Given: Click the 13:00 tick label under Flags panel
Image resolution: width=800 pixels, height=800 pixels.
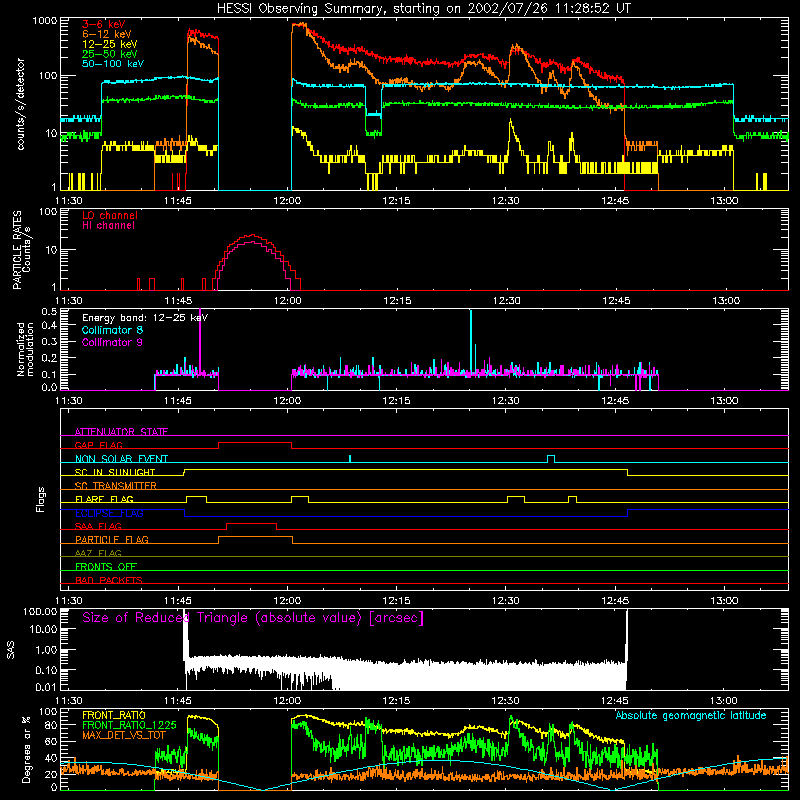Looking at the screenshot, I should (724, 601).
